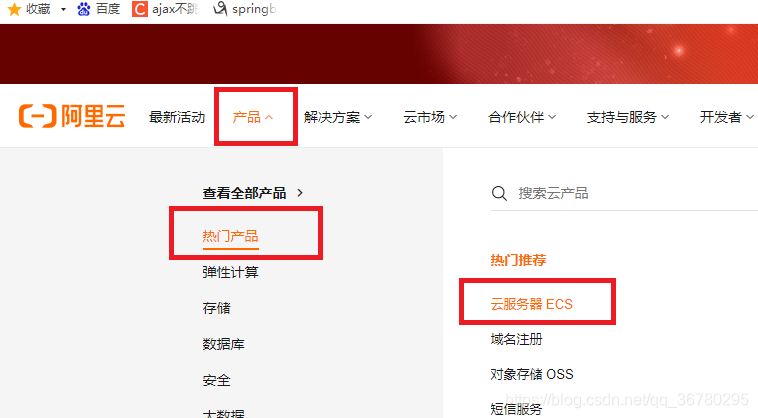Click the search magnifier icon
758x418 pixels.
(x=499, y=193)
